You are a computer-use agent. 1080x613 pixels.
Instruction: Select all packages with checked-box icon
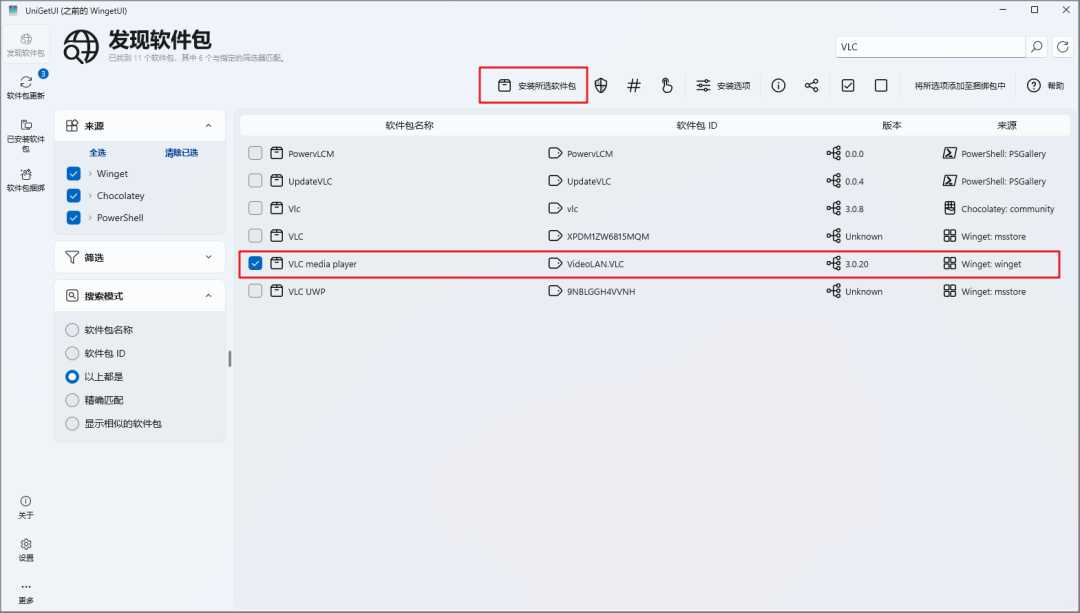coord(848,85)
